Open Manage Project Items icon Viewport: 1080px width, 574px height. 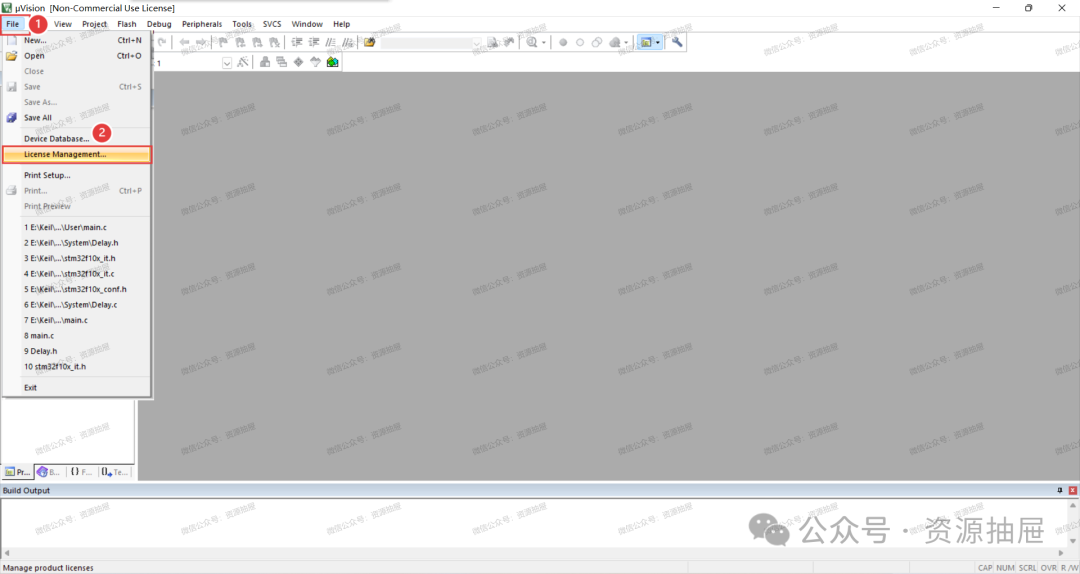(x=265, y=62)
